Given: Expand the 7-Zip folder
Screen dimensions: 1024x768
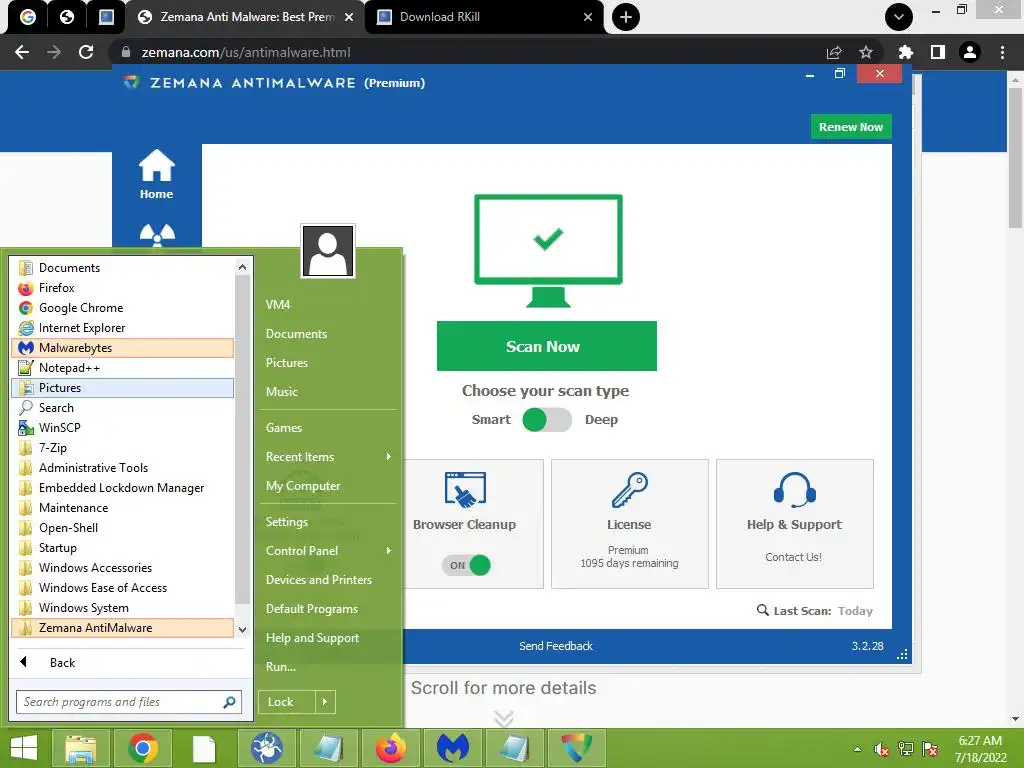Looking at the screenshot, I should [x=123, y=448].
